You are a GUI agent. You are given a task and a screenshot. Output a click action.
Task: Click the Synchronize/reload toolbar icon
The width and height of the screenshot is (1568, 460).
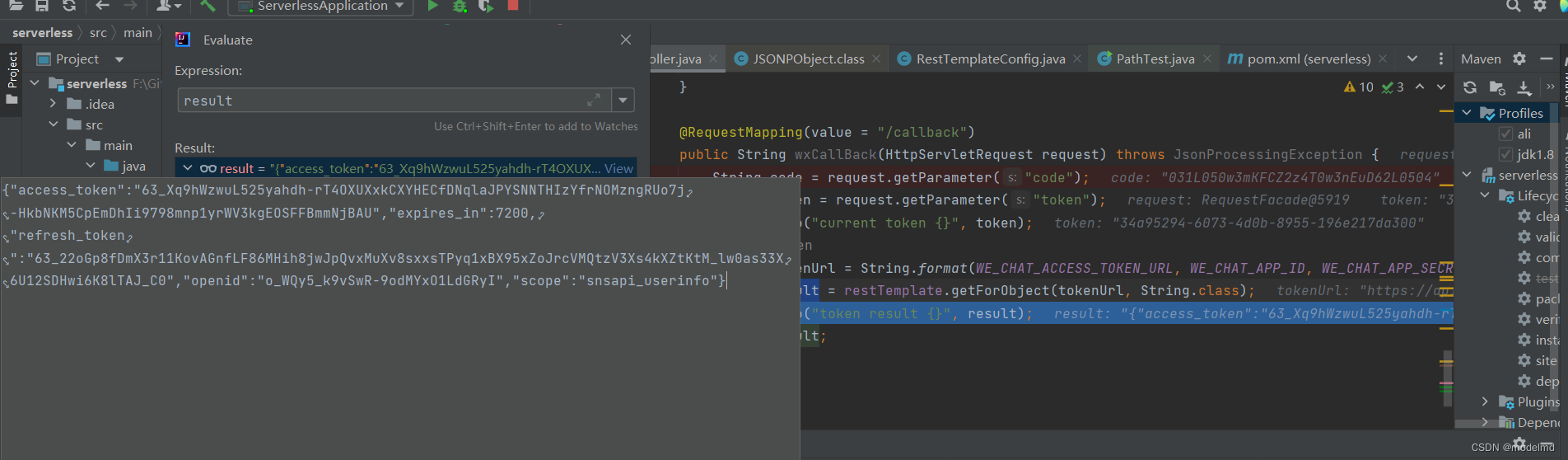click(x=69, y=6)
